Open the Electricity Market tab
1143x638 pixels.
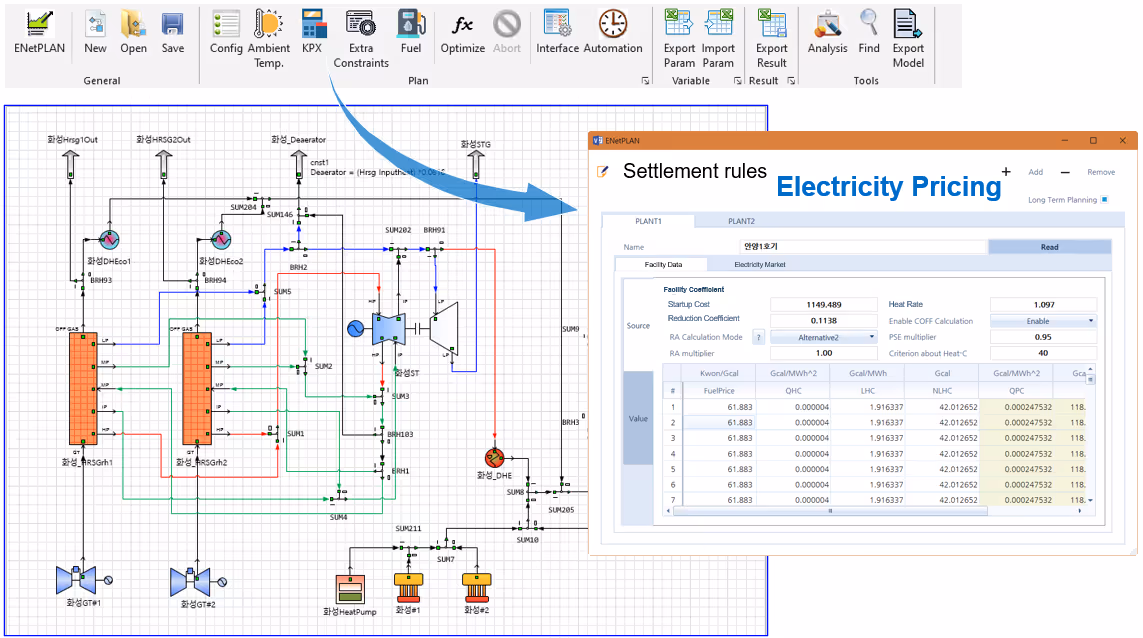pos(760,265)
